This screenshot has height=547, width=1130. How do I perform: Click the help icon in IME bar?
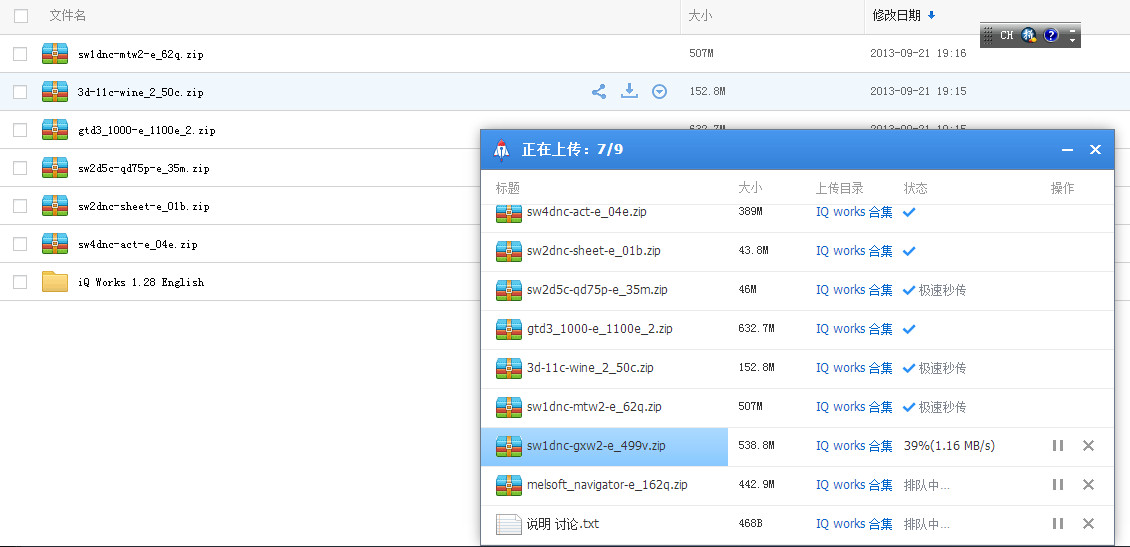pos(1051,35)
